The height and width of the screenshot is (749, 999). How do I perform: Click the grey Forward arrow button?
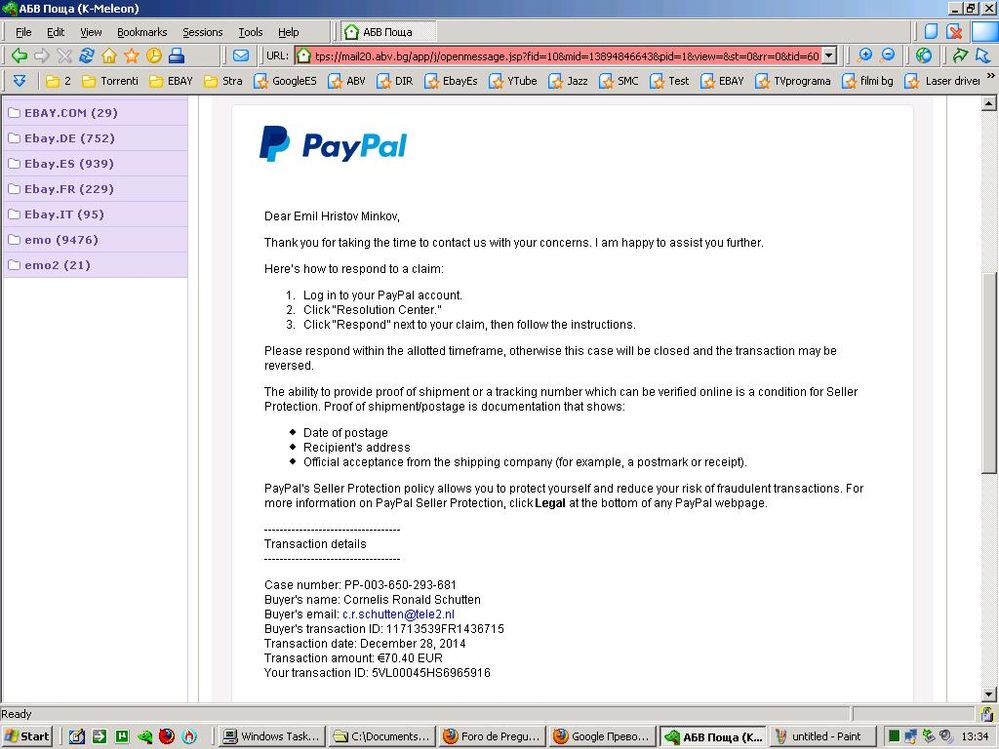[x=42, y=56]
